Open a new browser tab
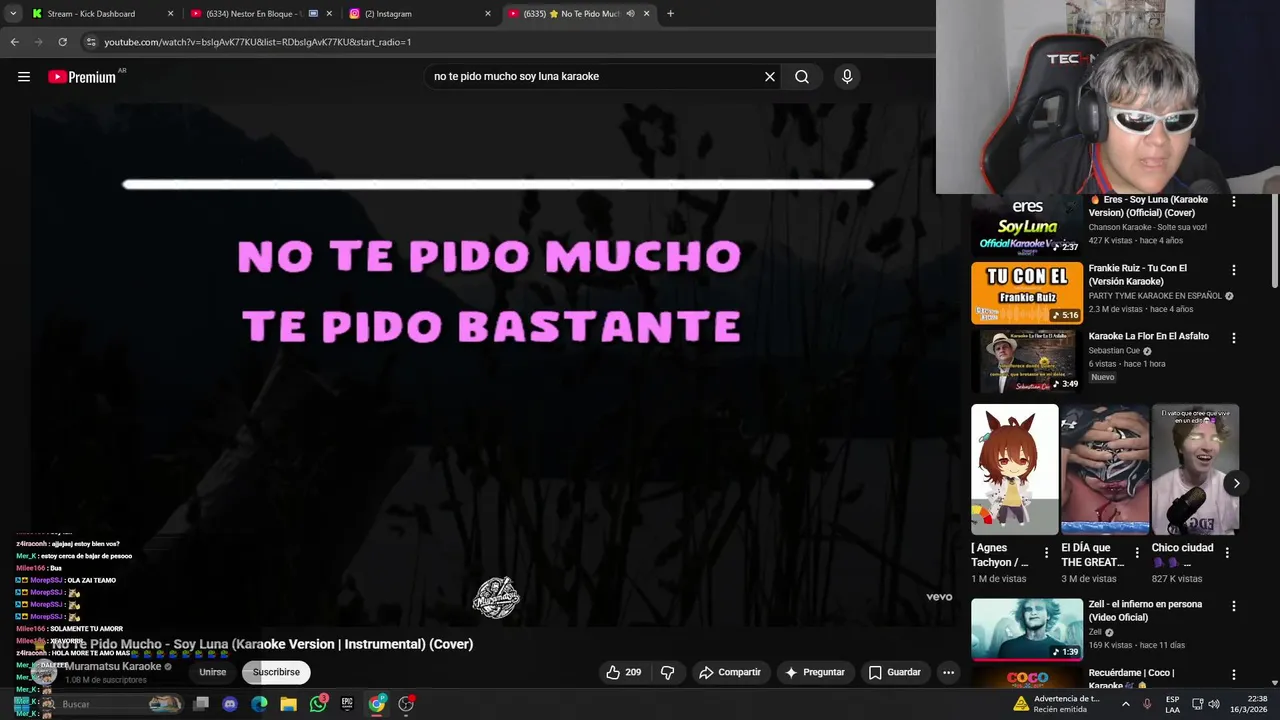The height and width of the screenshot is (720, 1280). click(x=670, y=14)
